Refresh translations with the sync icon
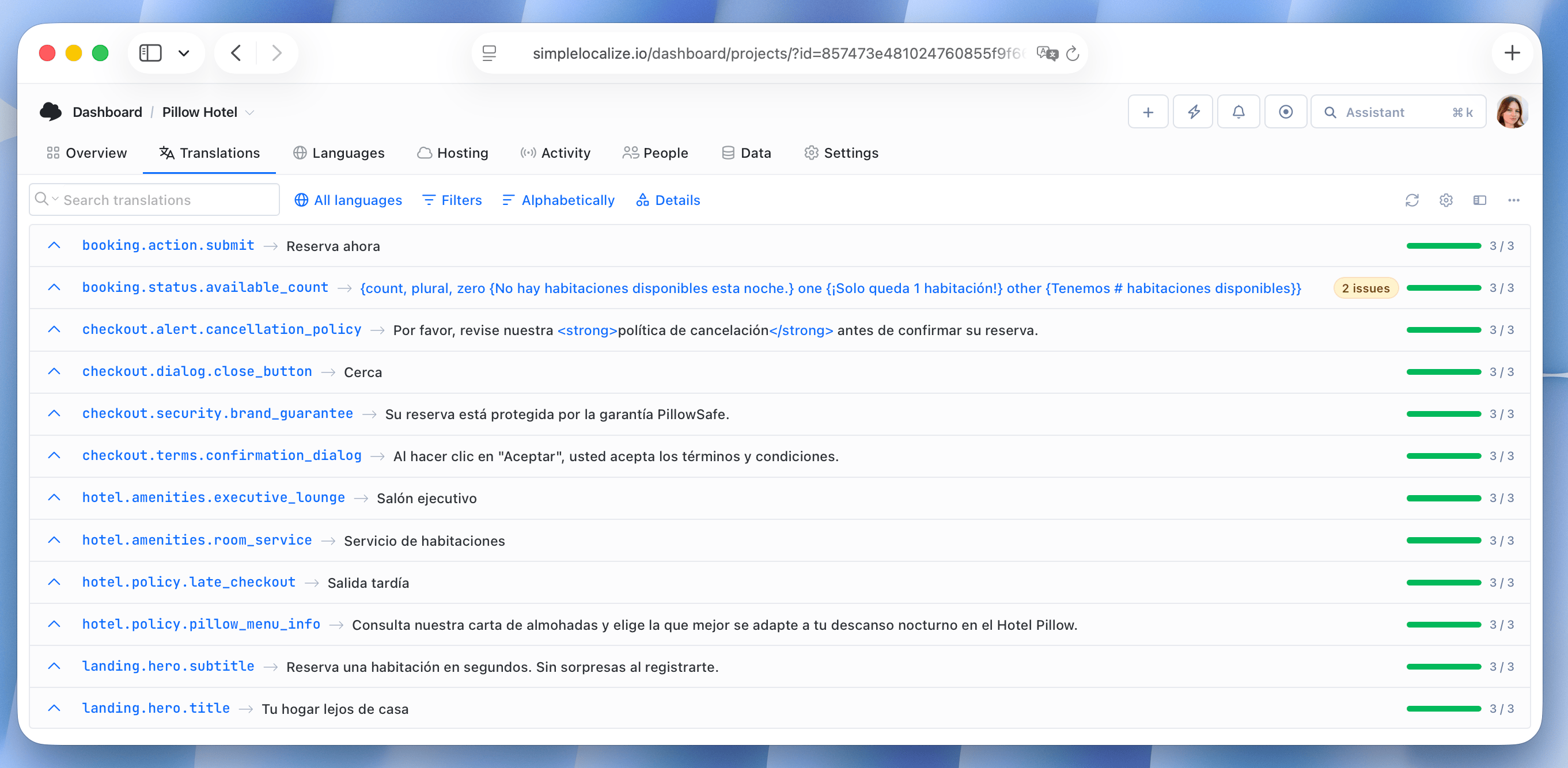The width and height of the screenshot is (1568, 768). (x=1412, y=200)
